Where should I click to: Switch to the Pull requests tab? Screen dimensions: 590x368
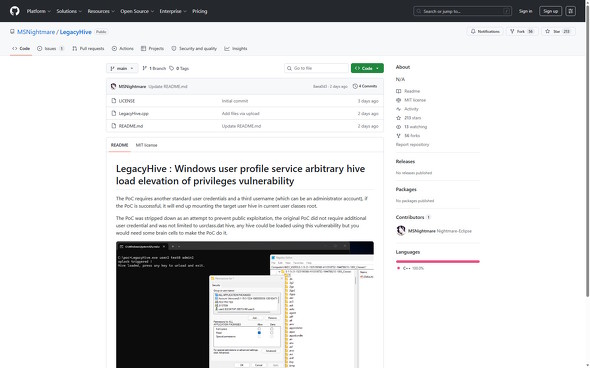coord(88,49)
